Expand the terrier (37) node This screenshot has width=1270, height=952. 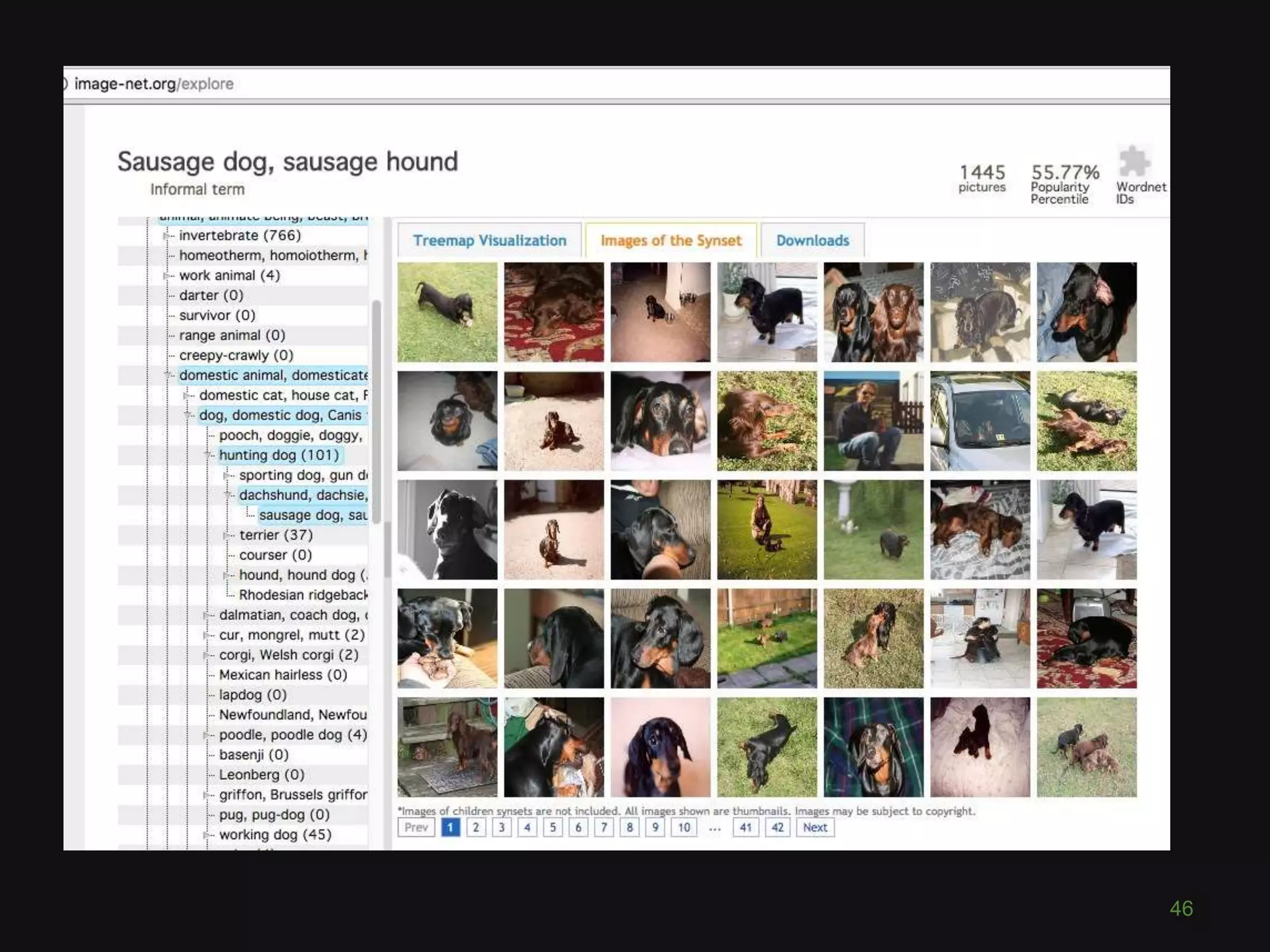point(228,535)
